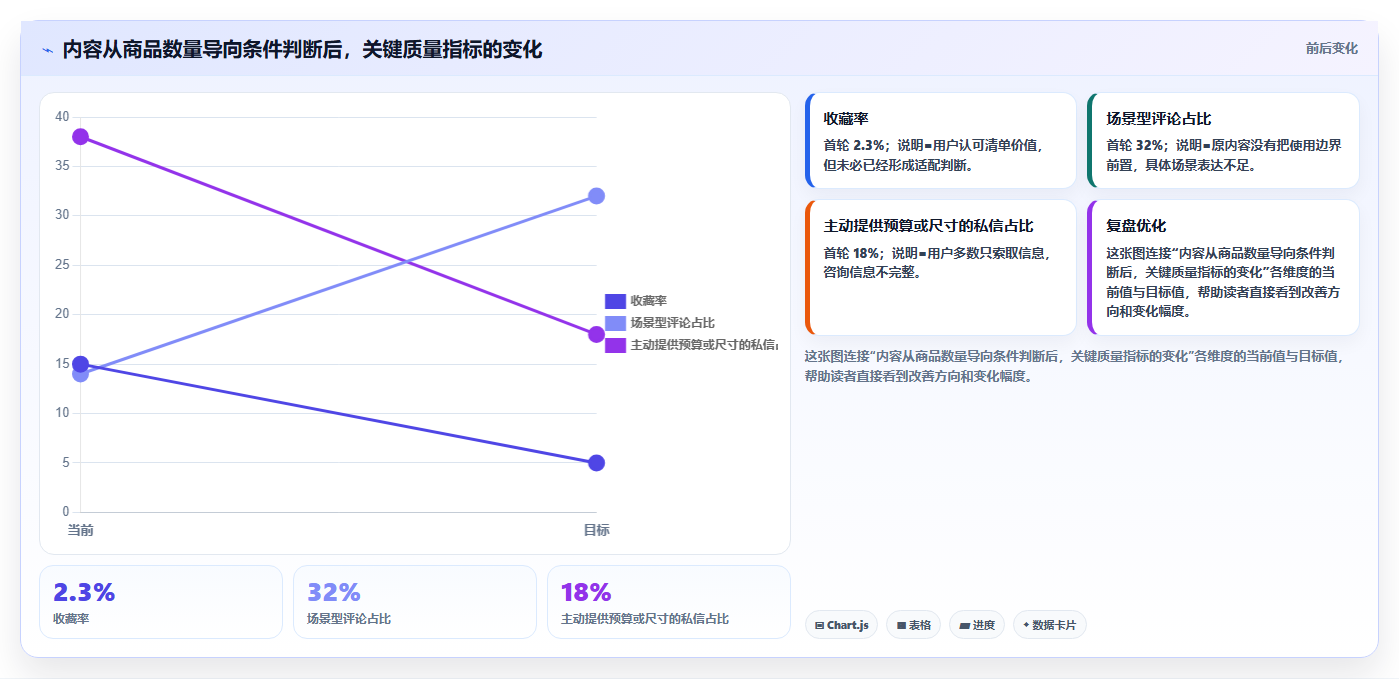Click the 40 y-axis tick label

(x=62, y=117)
